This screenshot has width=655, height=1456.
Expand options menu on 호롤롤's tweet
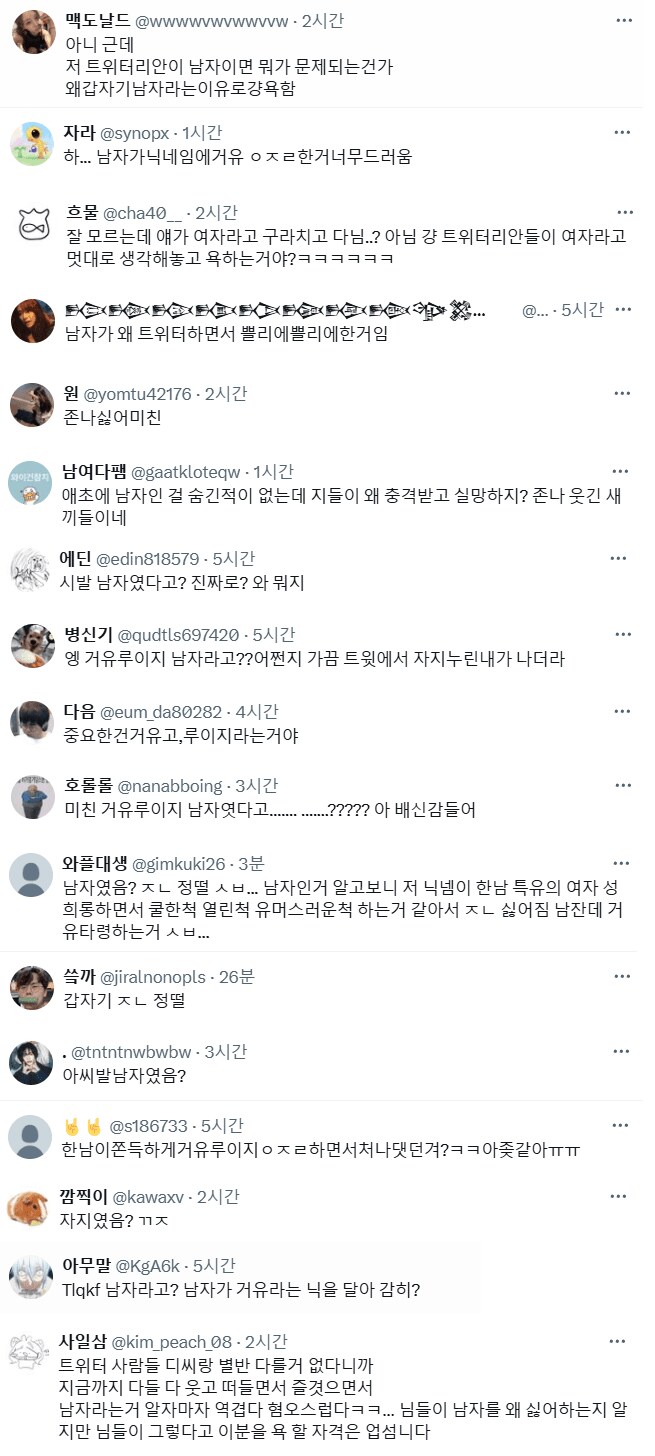coord(622,786)
